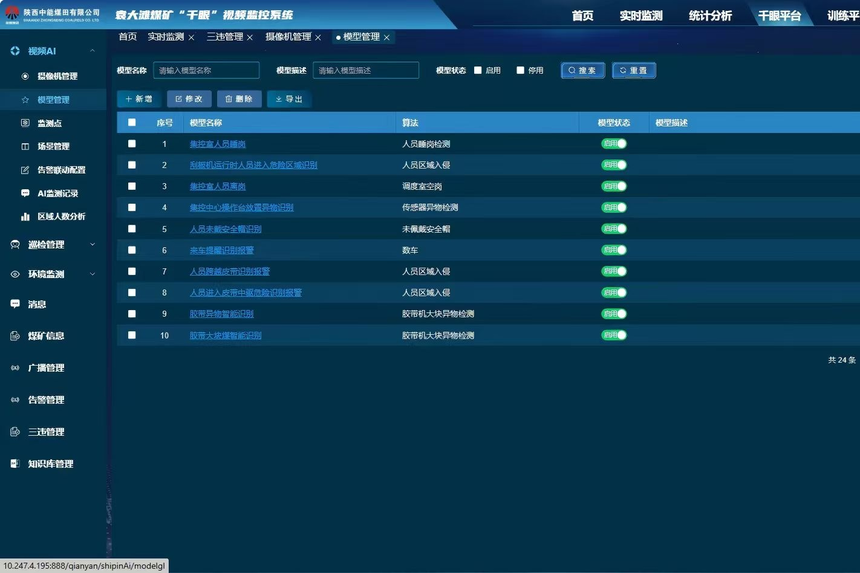Click the 修改 edit button
This screenshot has width=860, height=573.
click(x=189, y=99)
